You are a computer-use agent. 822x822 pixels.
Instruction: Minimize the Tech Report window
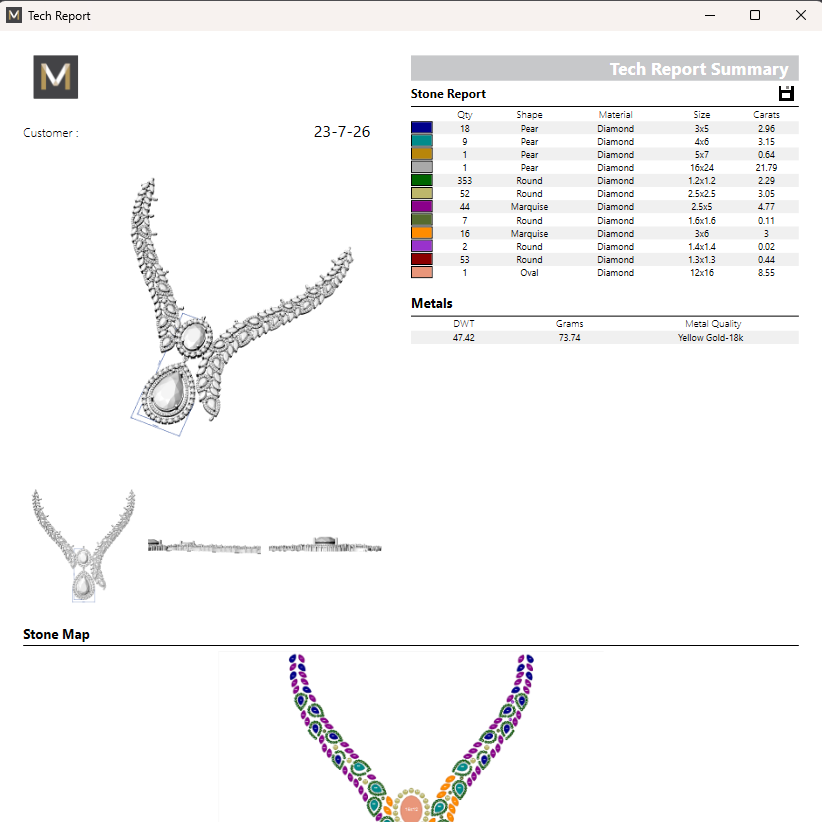pos(710,15)
